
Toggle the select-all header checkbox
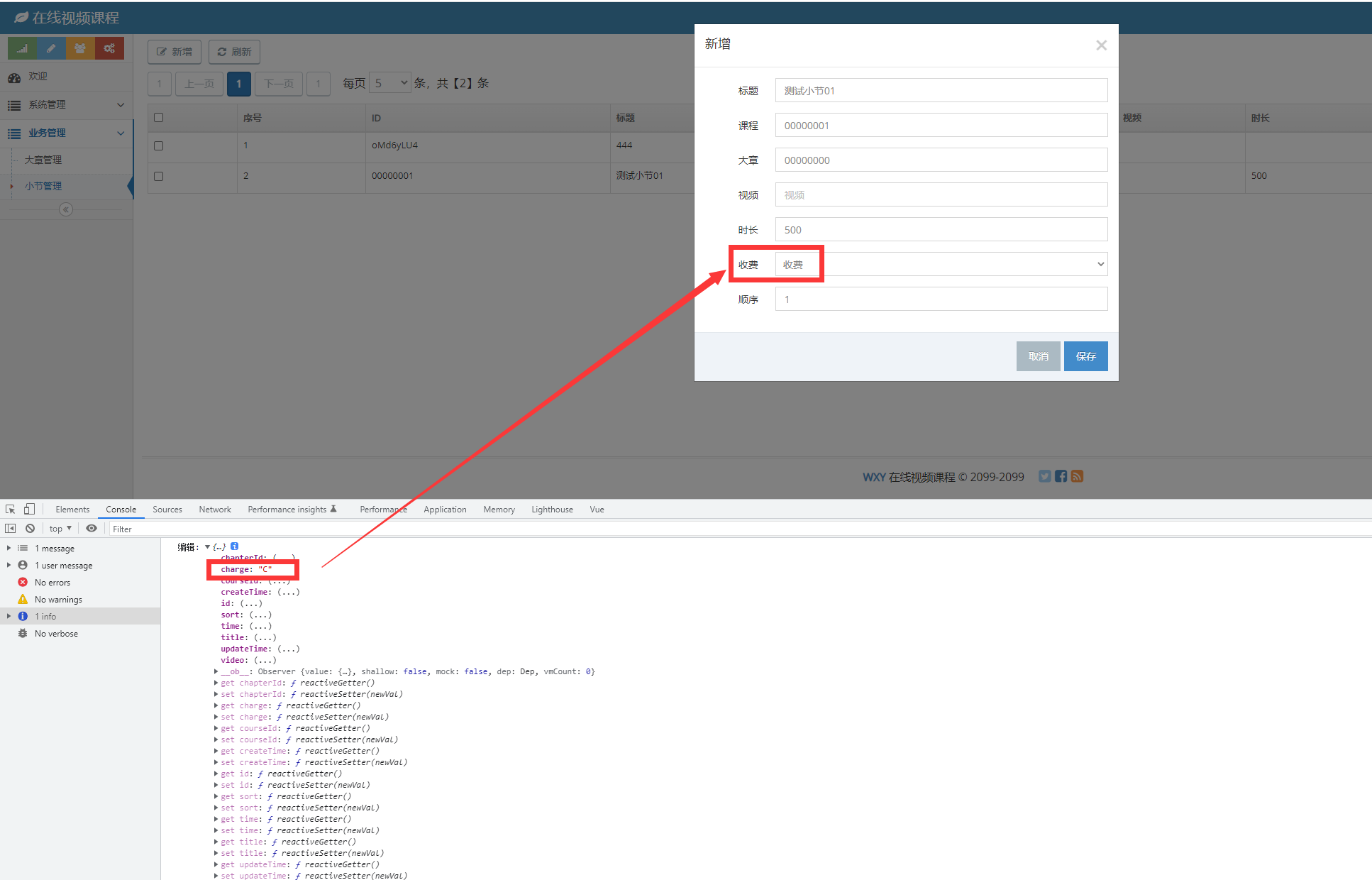[158, 118]
